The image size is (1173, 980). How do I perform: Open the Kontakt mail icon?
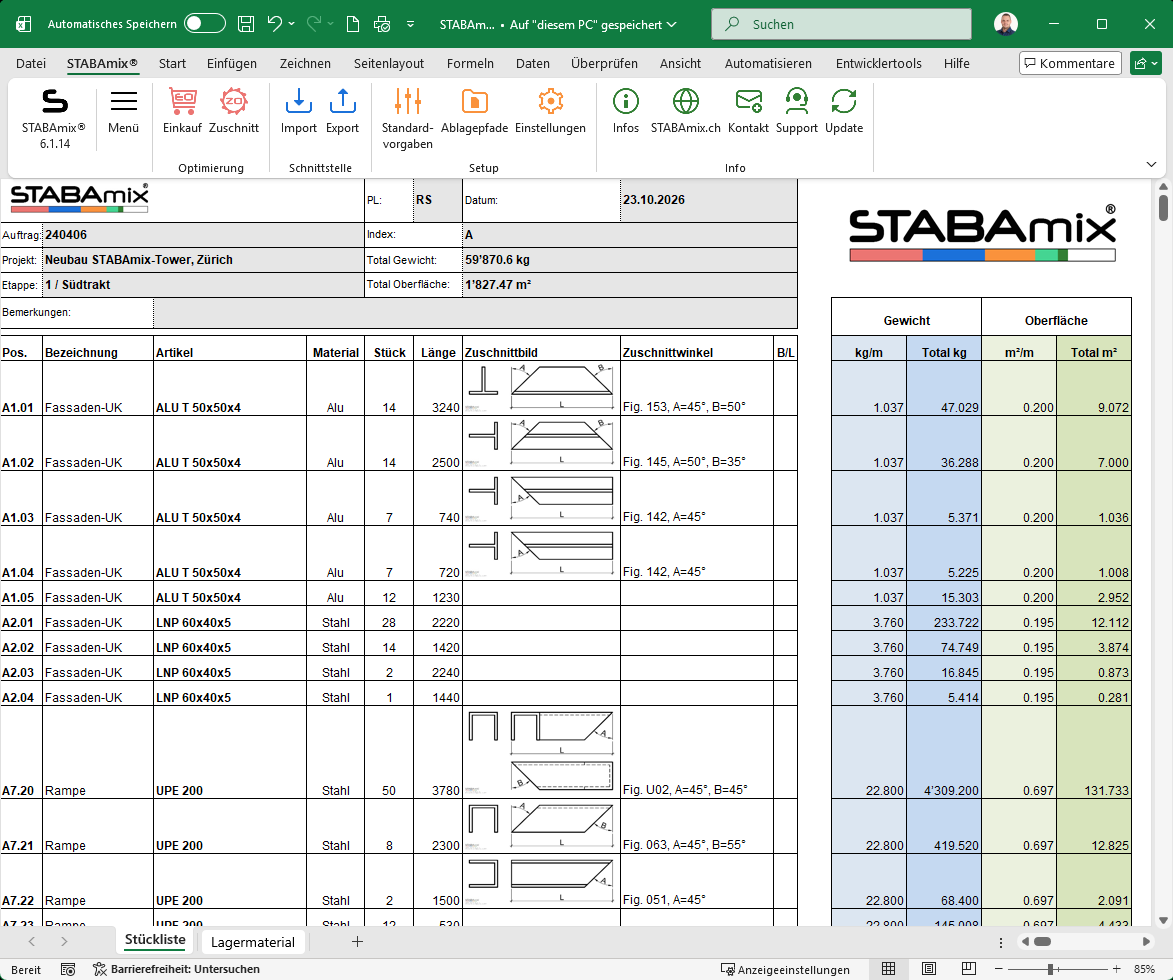coord(748,111)
